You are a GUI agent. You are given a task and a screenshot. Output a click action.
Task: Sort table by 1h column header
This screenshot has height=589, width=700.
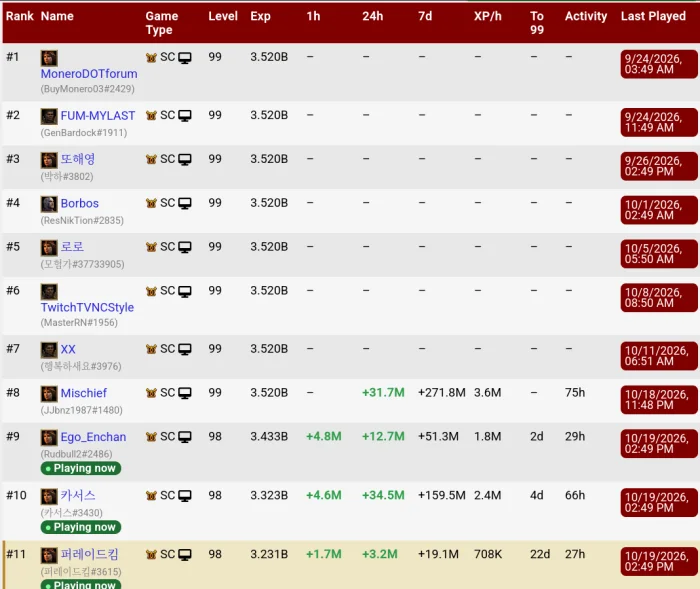tap(313, 17)
